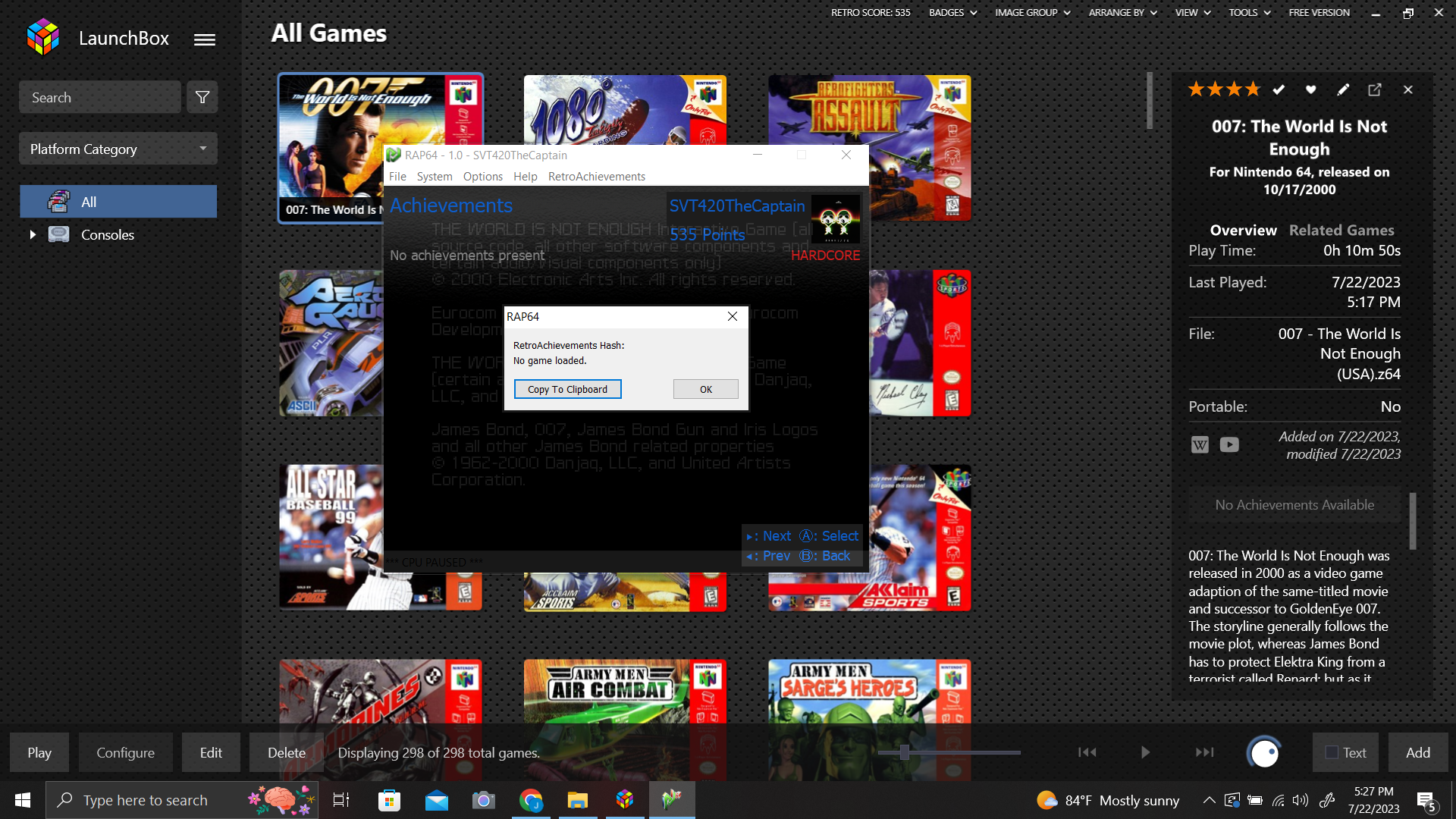Pop out details panel with external icon
Image resolution: width=1456 pixels, height=819 pixels.
[x=1375, y=89]
